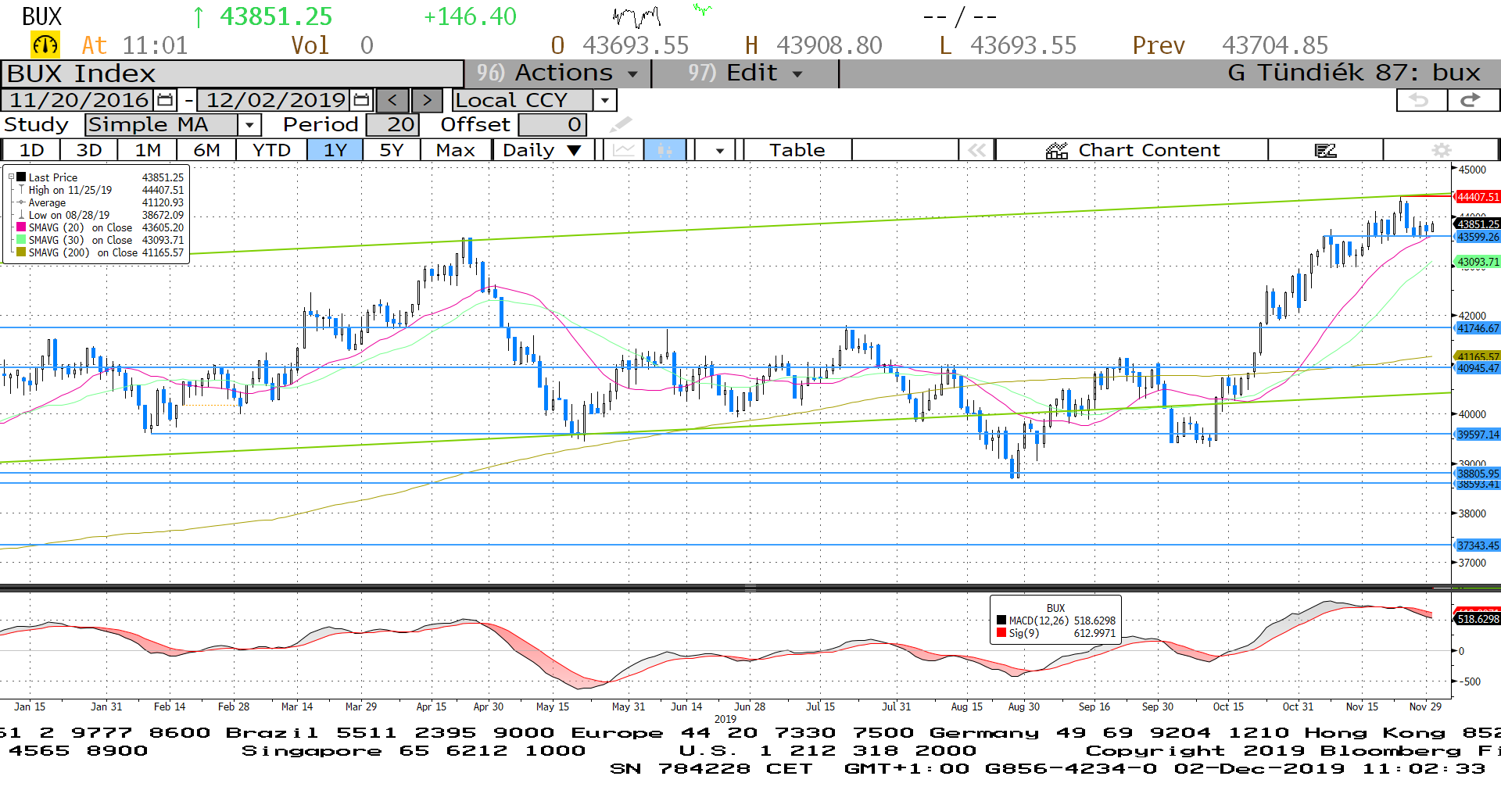Click the black MACD legend square

[x=1001, y=621]
